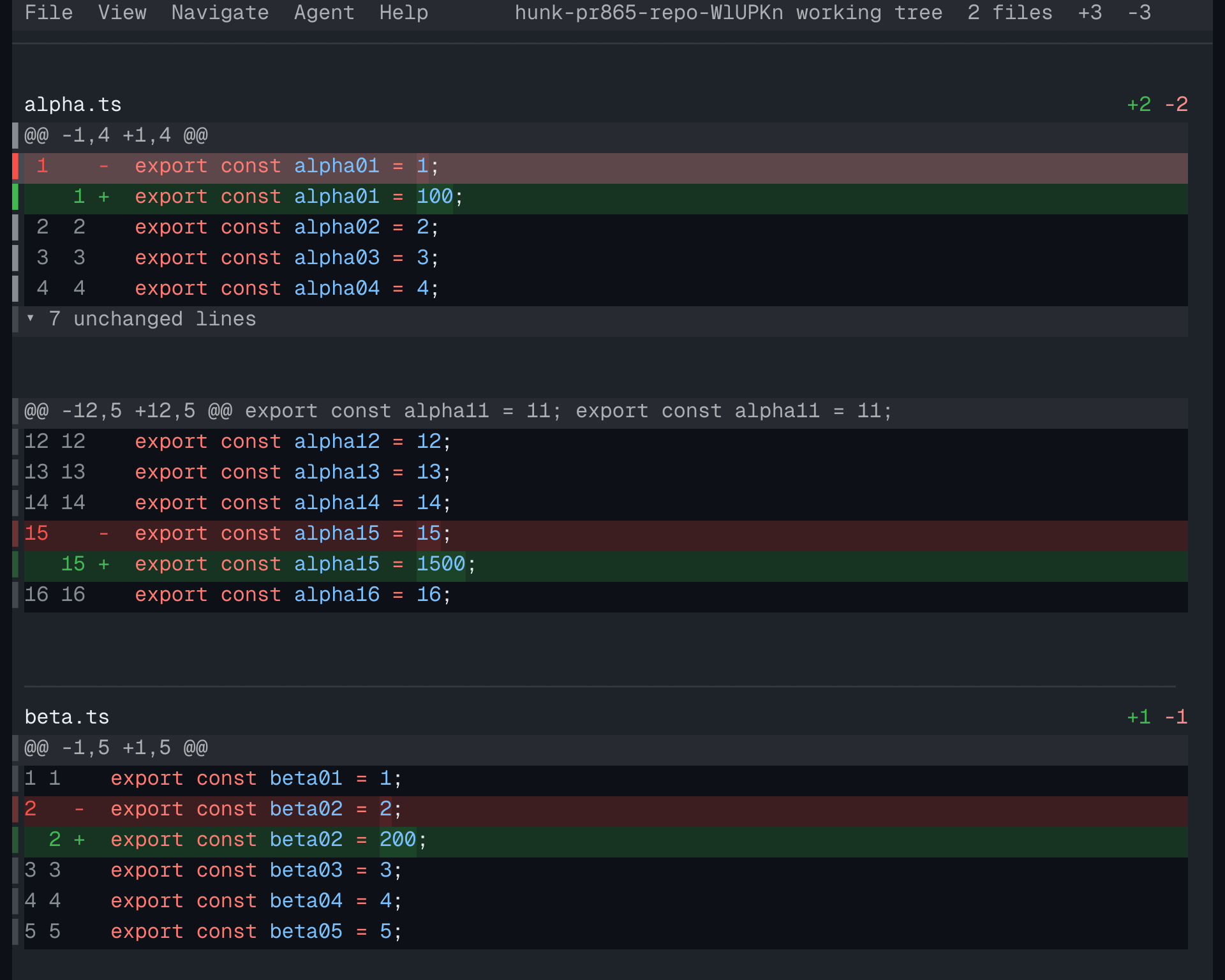This screenshot has height=980, width=1225.
Task: Click the beta.ts +1 added count
Action: [x=1139, y=717]
